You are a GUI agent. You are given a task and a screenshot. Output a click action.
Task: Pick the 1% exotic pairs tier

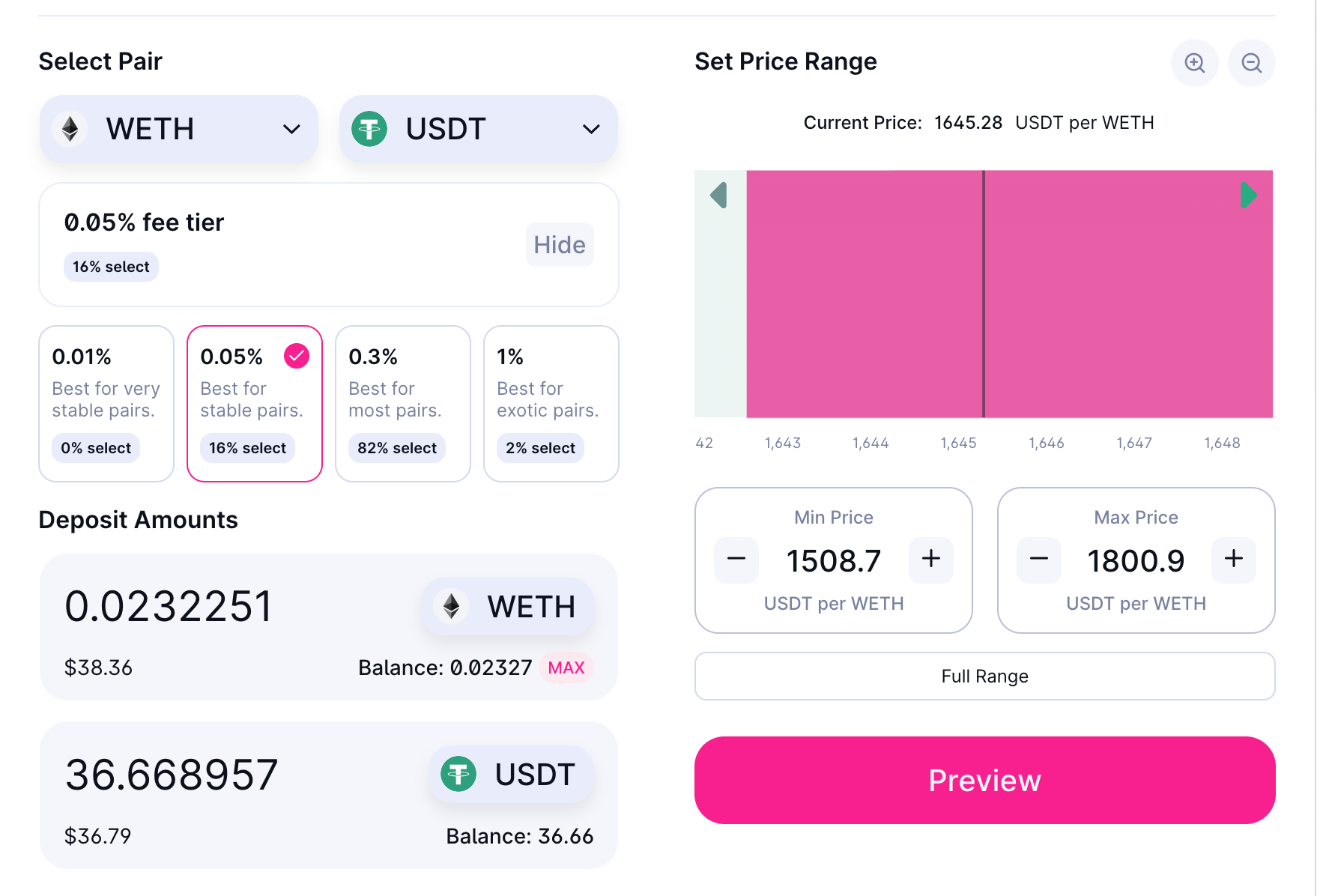click(551, 403)
